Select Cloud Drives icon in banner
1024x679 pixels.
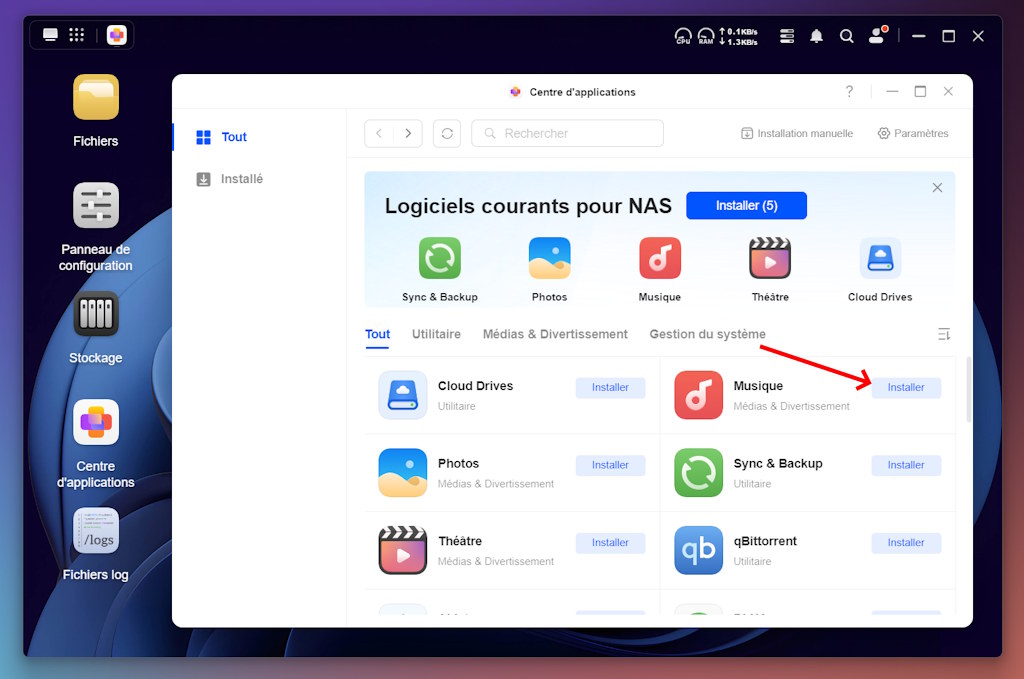point(880,258)
